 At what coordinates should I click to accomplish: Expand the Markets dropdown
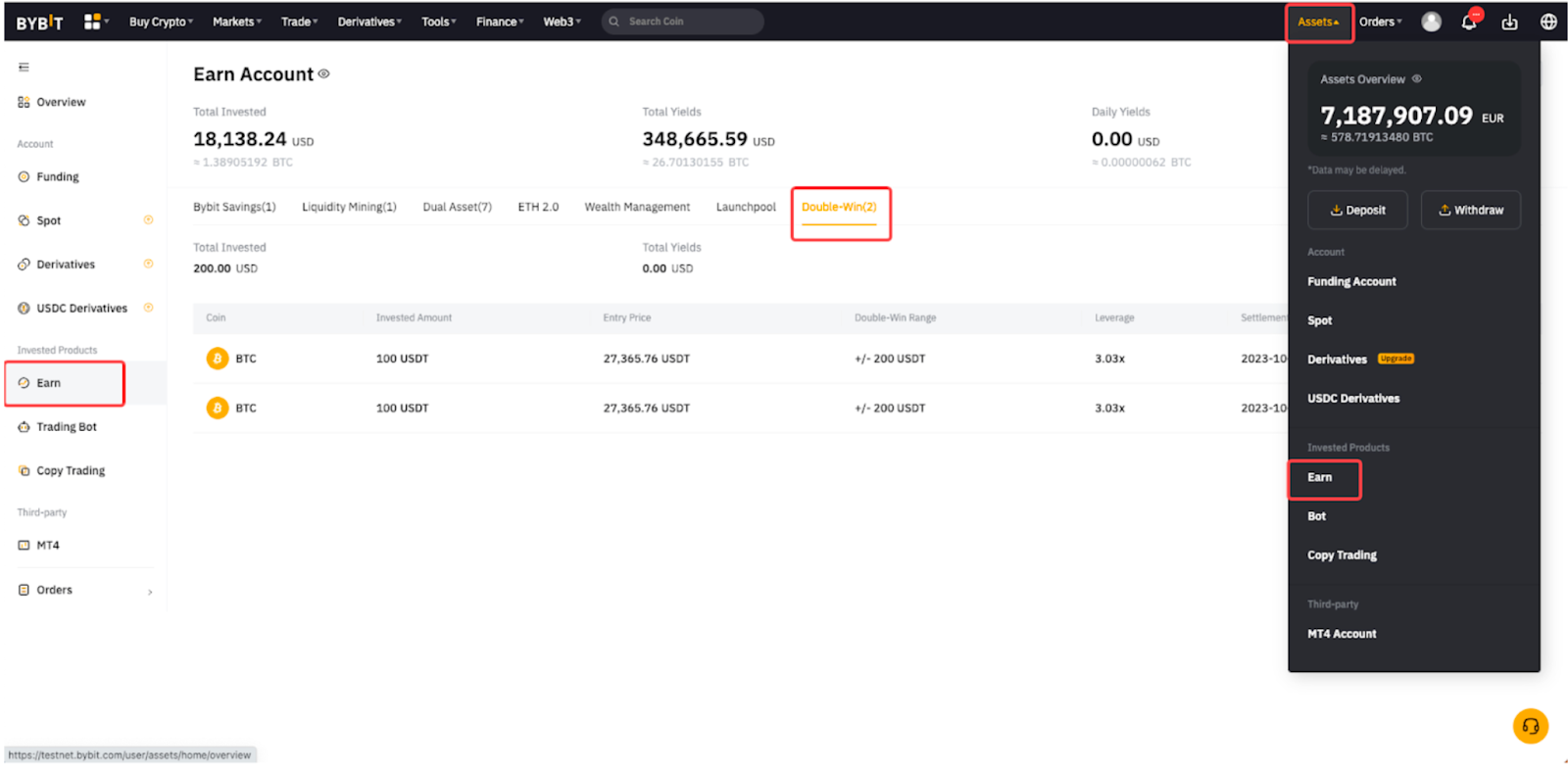[237, 22]
